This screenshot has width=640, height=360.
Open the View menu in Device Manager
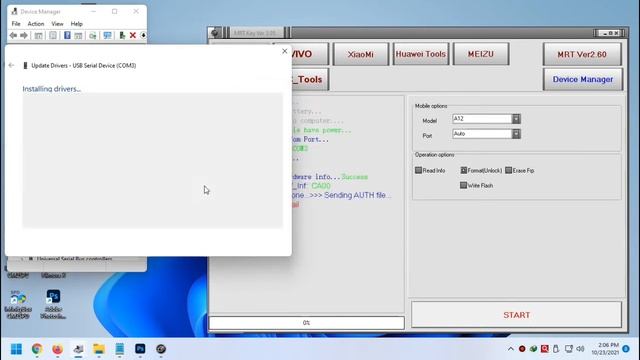(x=57, y=24)
